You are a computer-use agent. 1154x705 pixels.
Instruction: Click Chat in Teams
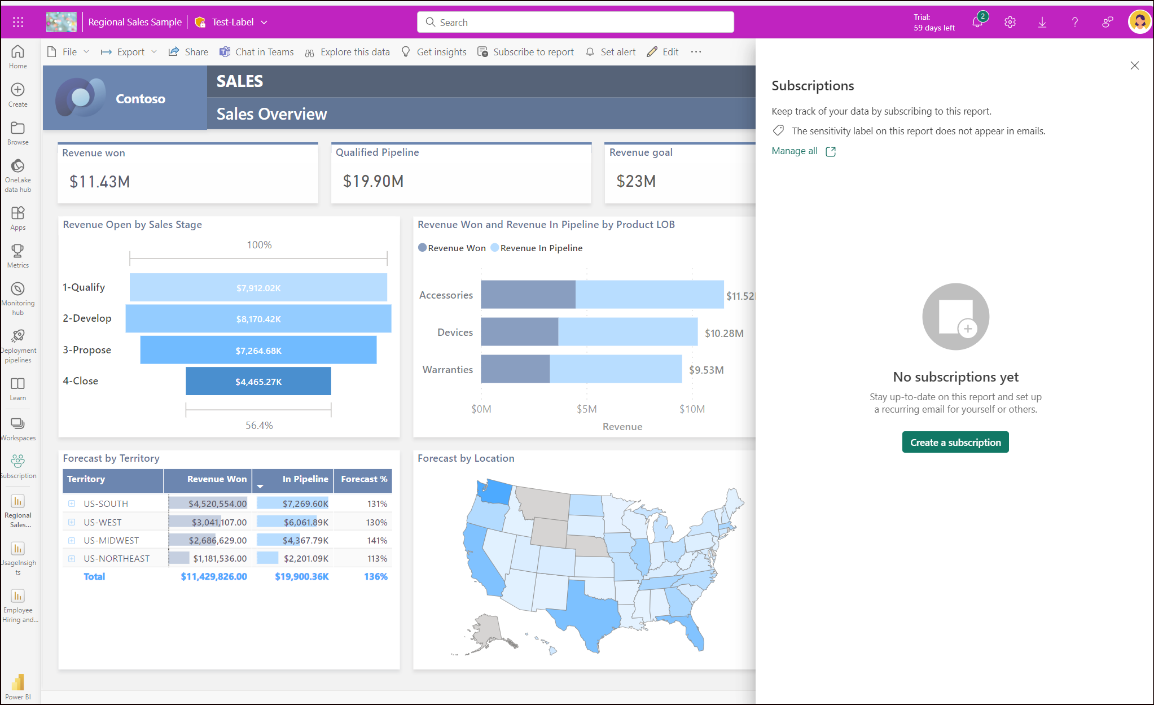click(256, 52)
